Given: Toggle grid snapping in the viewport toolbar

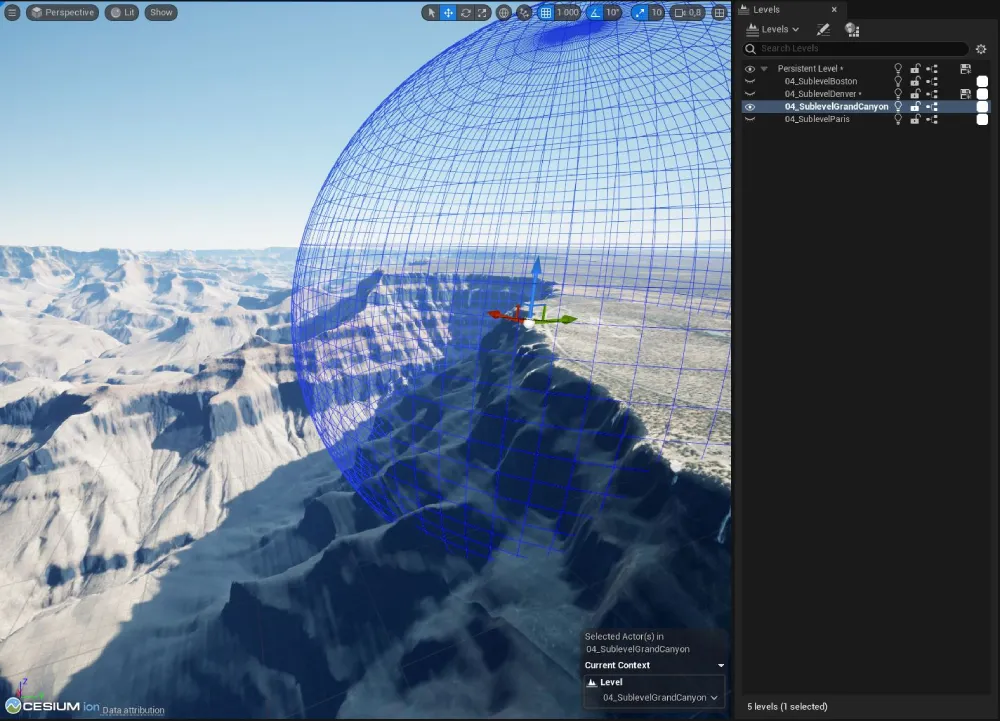Looking at the screenshot, I should point(546,12).
